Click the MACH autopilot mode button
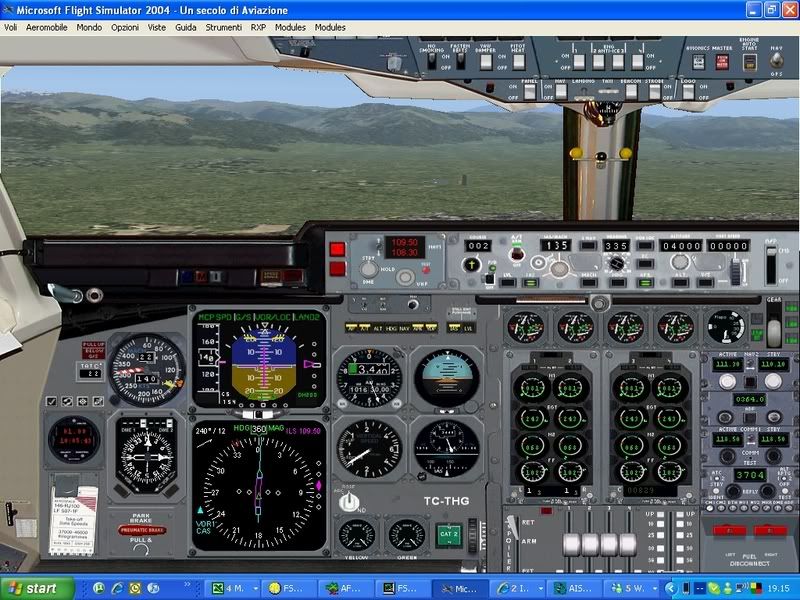 588,282
